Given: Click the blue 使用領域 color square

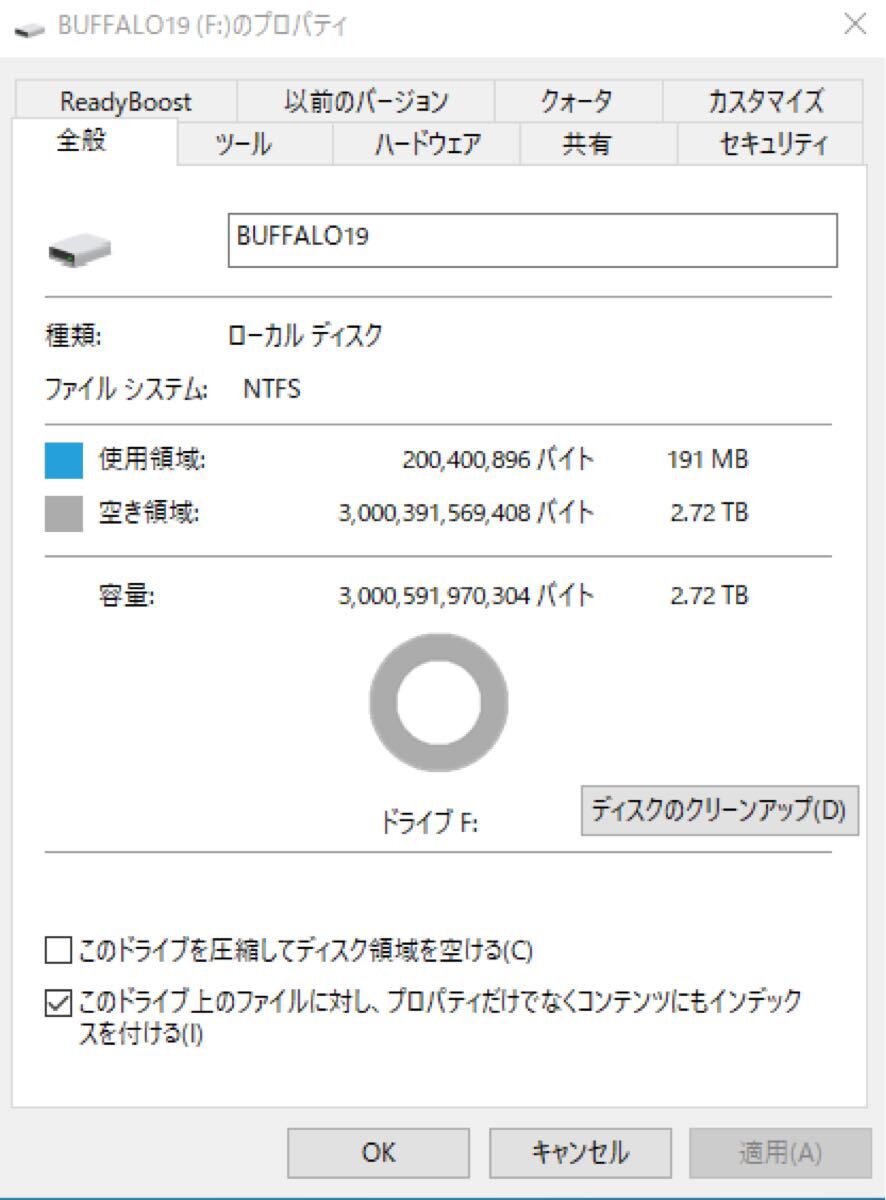Looking at the screenshot, I should click(x=64, y=458).
